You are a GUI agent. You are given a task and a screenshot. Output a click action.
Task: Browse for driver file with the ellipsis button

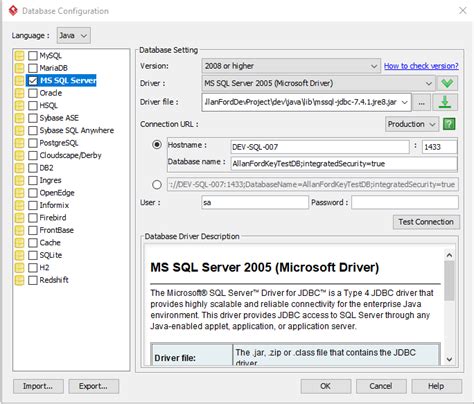click(x=421, y=102)
